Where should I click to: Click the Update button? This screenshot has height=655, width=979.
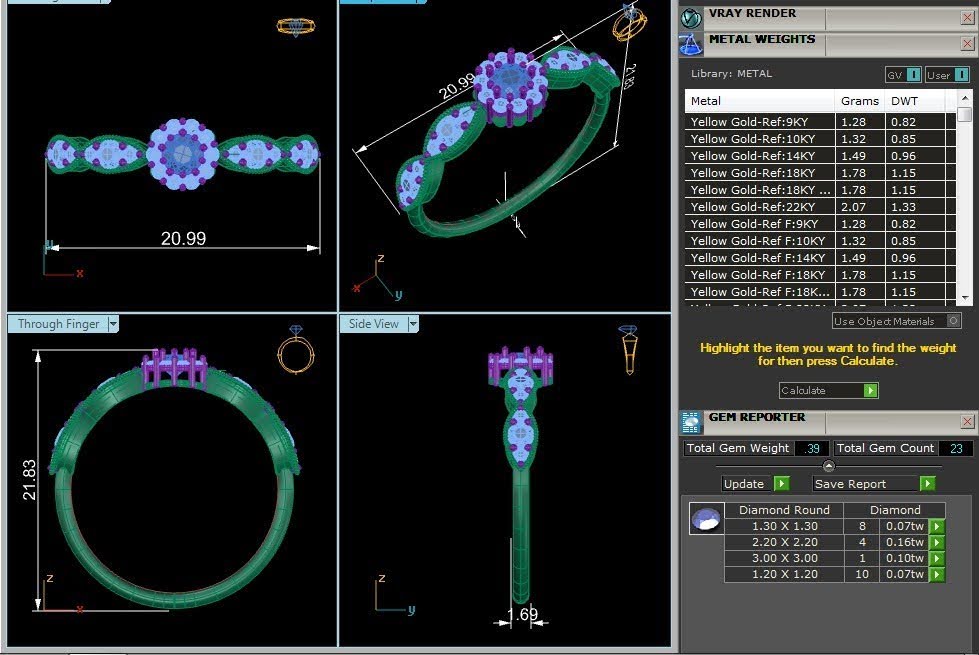coord(755,483)
